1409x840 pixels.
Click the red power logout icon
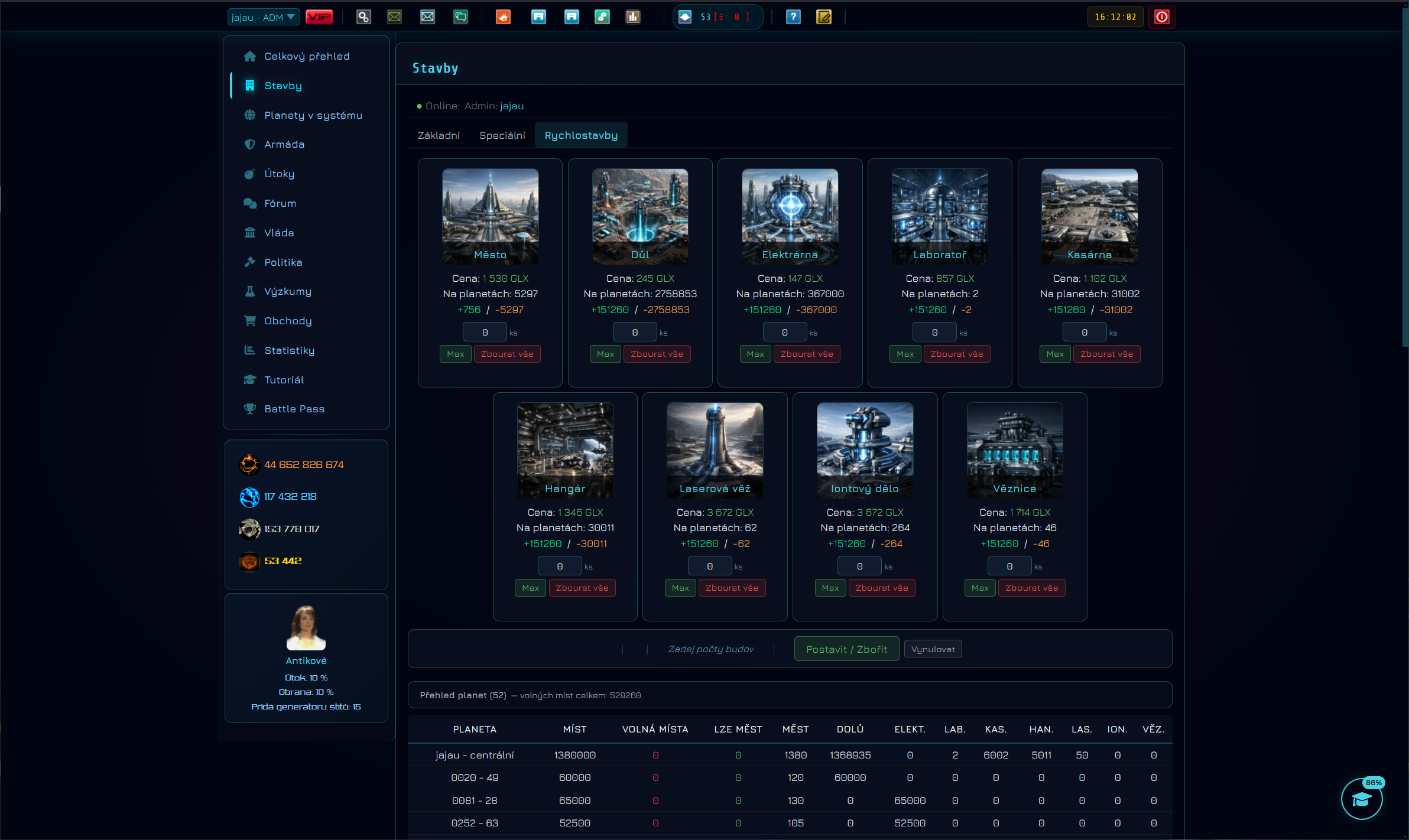[x=1161, y=17]
